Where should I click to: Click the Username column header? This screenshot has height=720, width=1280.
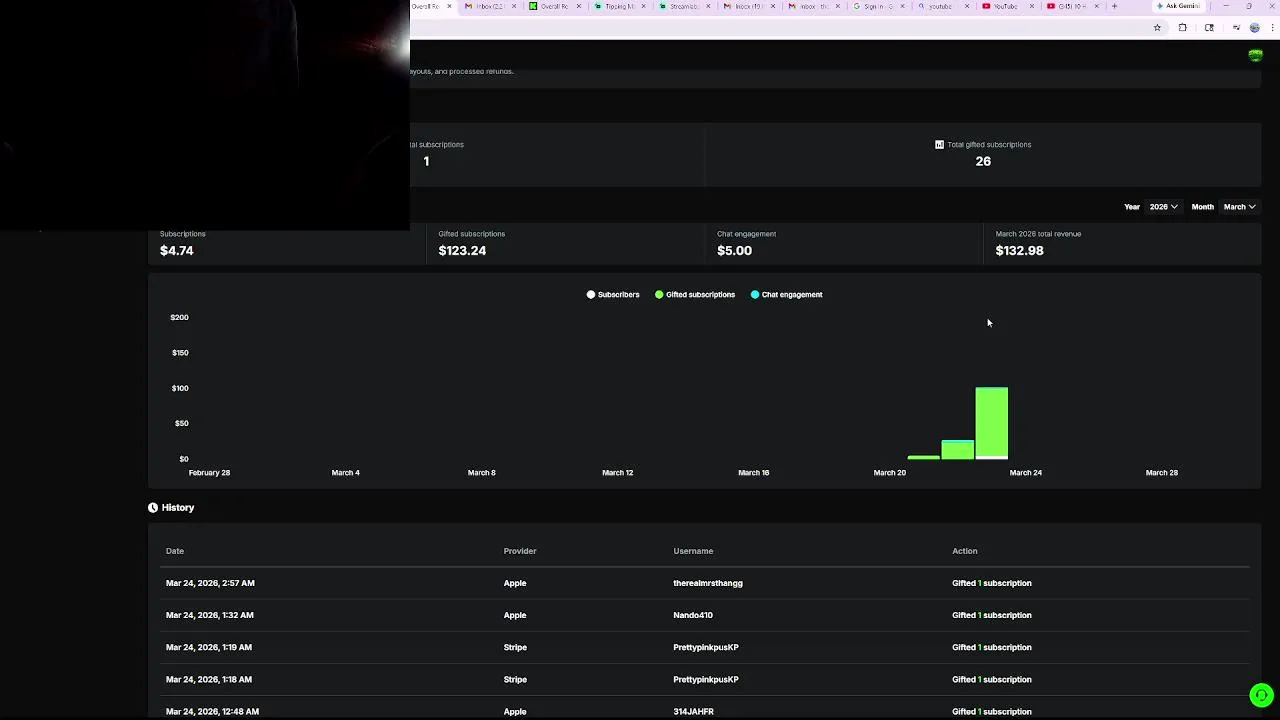[x=693, y=551]
